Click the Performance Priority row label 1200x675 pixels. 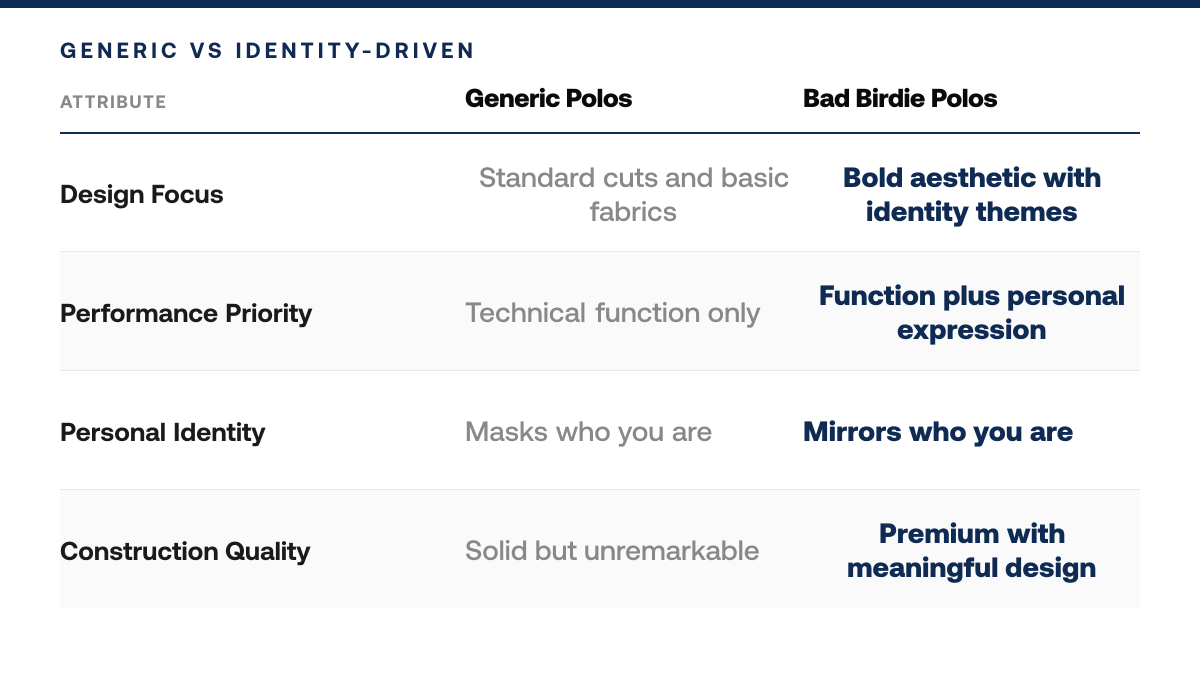click(186, 313)
